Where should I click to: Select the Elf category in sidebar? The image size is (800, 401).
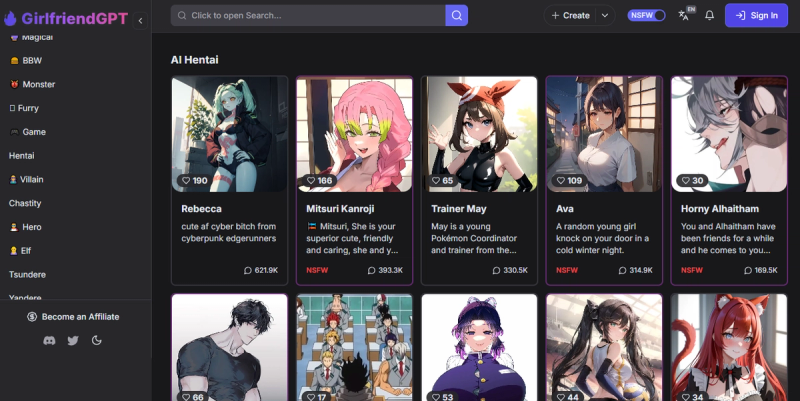click(x=20, y=250)
